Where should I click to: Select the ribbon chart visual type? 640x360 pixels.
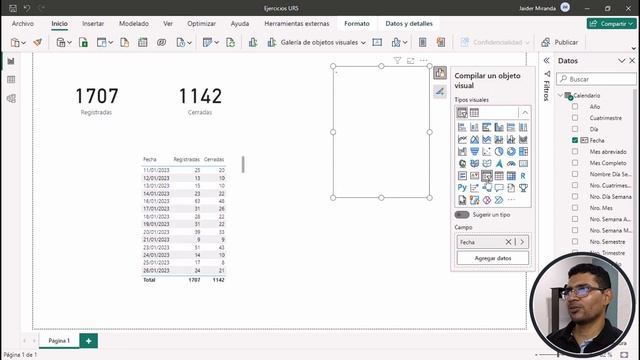523,140
